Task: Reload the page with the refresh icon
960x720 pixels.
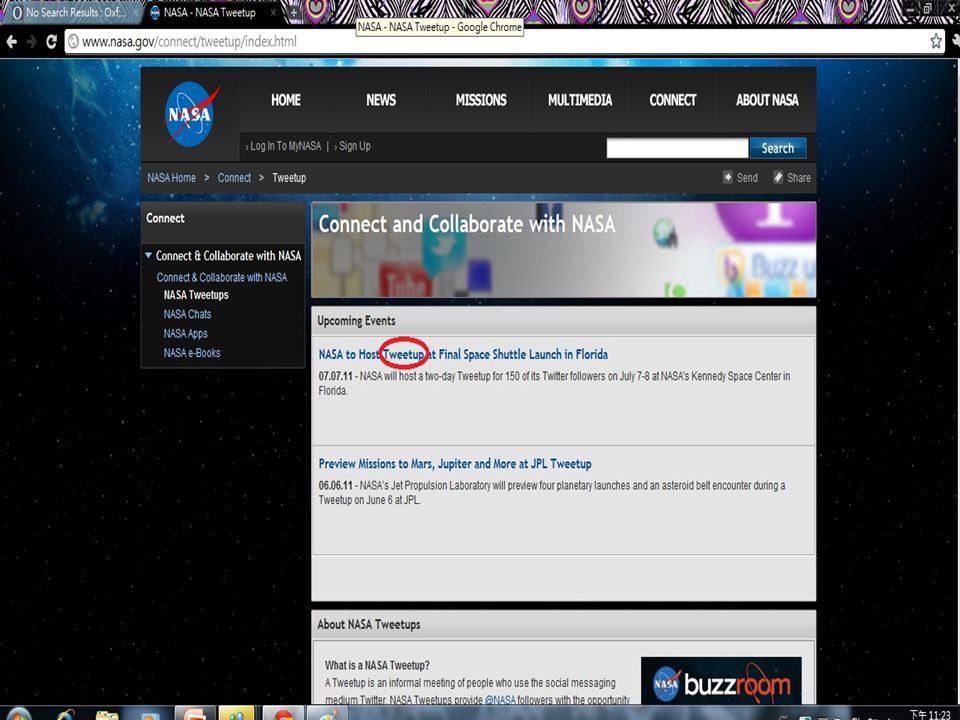Action: pyautogui.click(x=51, y=42)
